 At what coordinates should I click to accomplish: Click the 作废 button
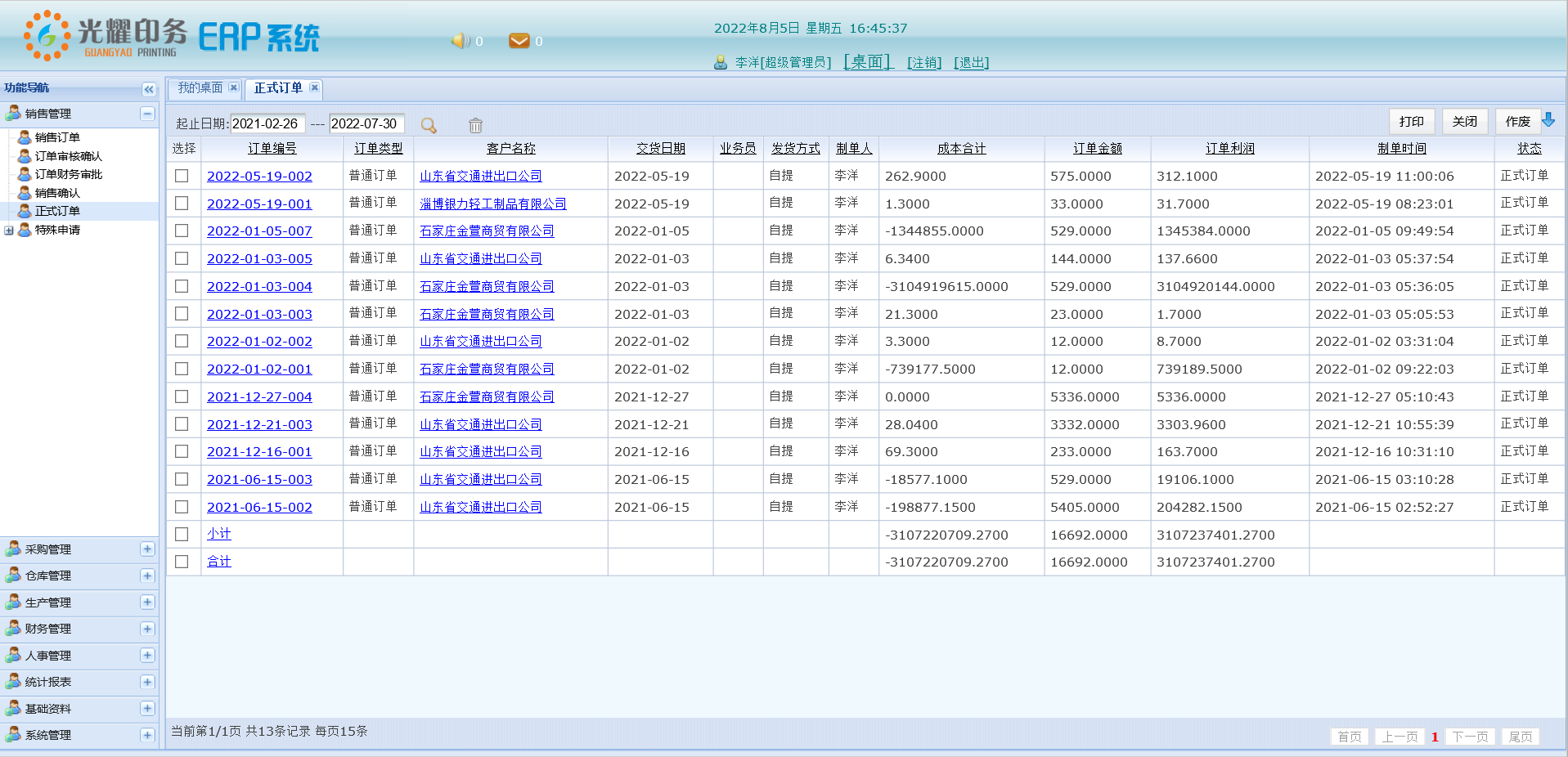(1517, 121)
